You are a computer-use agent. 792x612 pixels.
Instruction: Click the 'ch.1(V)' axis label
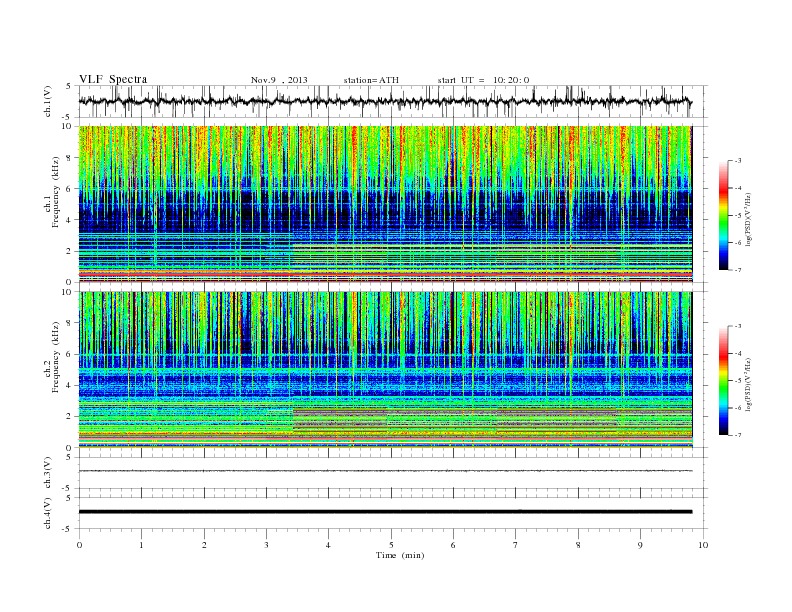point(48,101)
